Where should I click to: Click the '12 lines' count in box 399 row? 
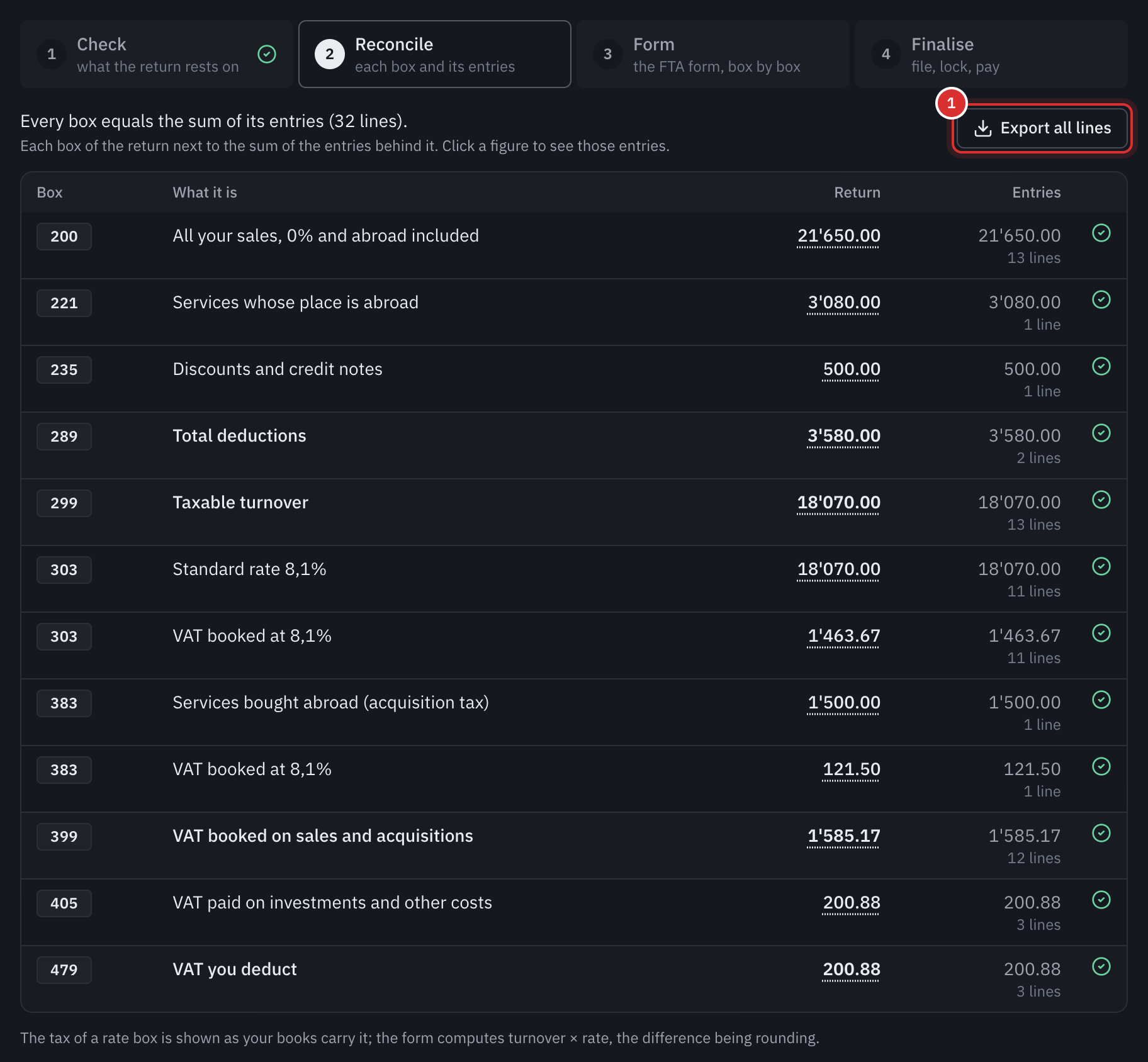click(1033, 858)
